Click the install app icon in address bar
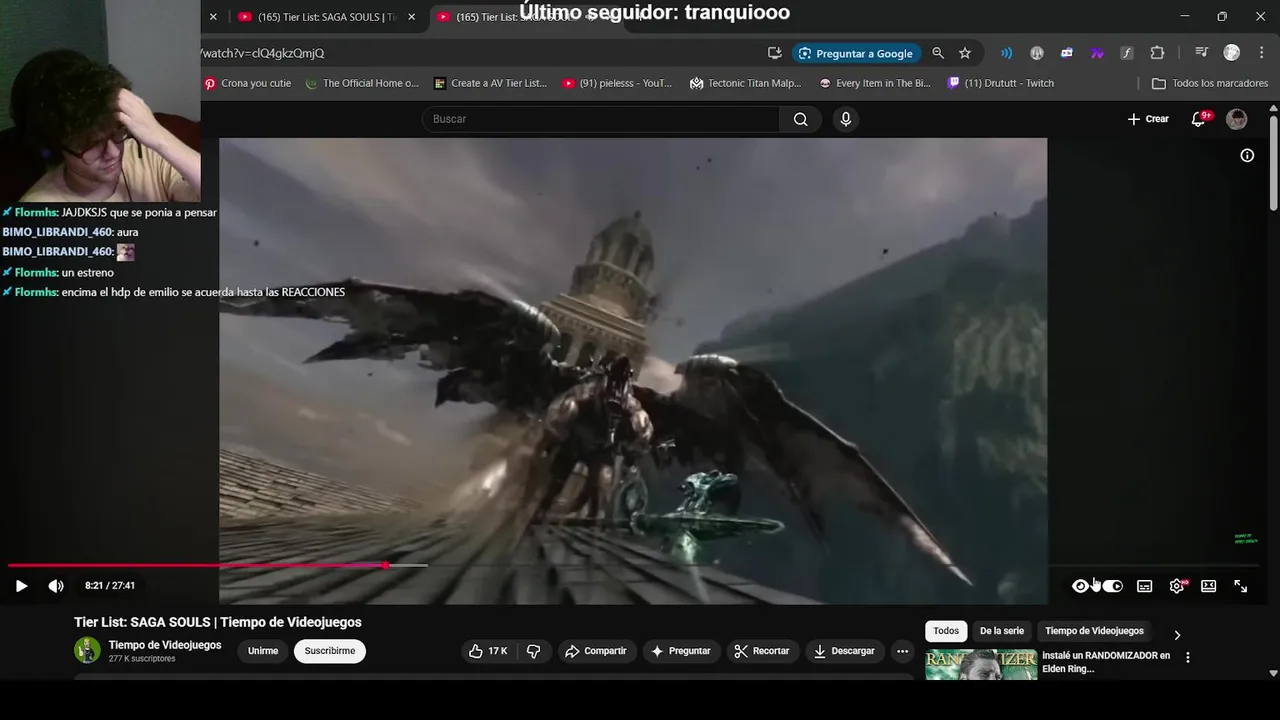1280x720 pixels. click(774, 53)
